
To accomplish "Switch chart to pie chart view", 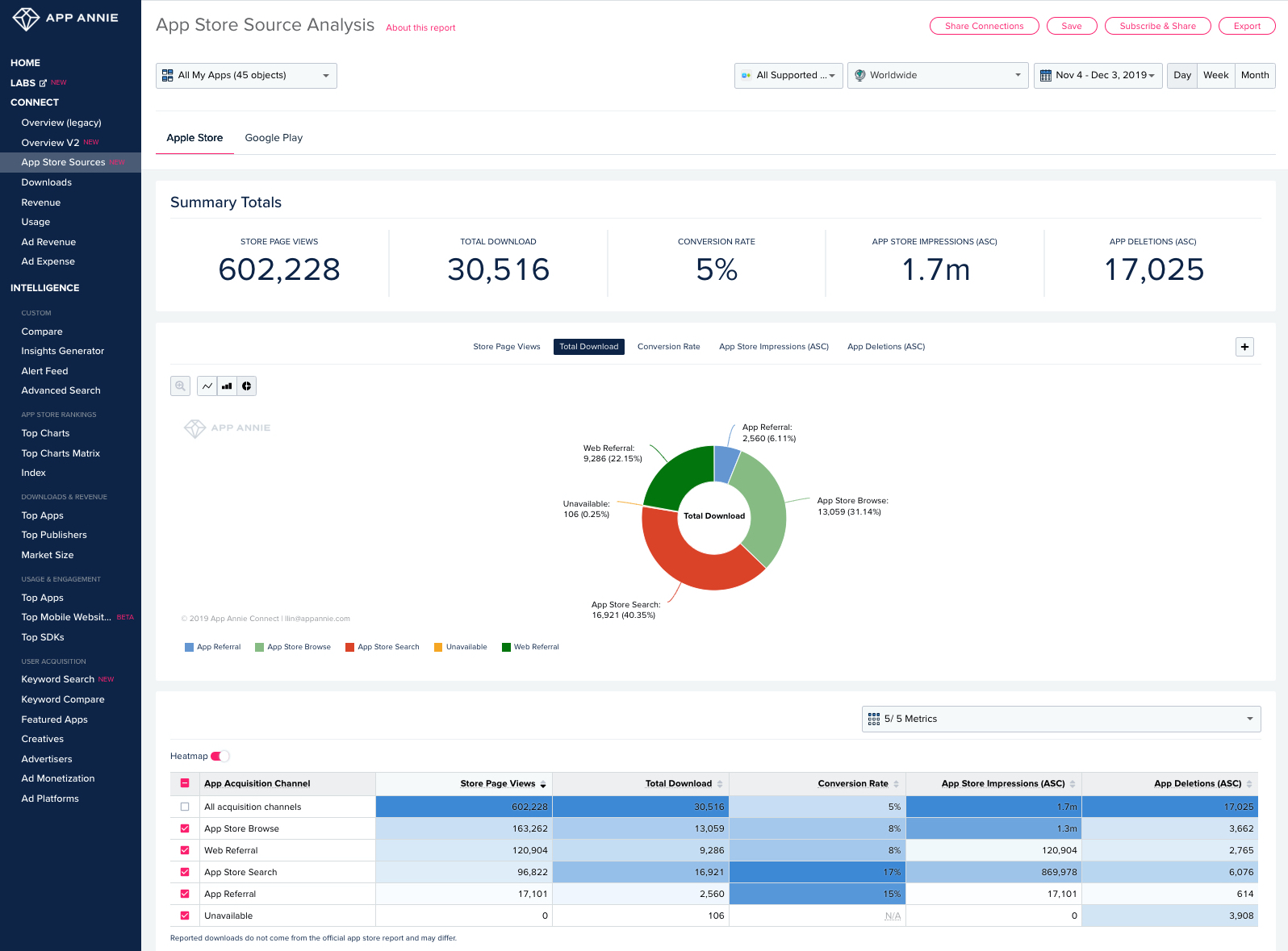I will 247,386.
